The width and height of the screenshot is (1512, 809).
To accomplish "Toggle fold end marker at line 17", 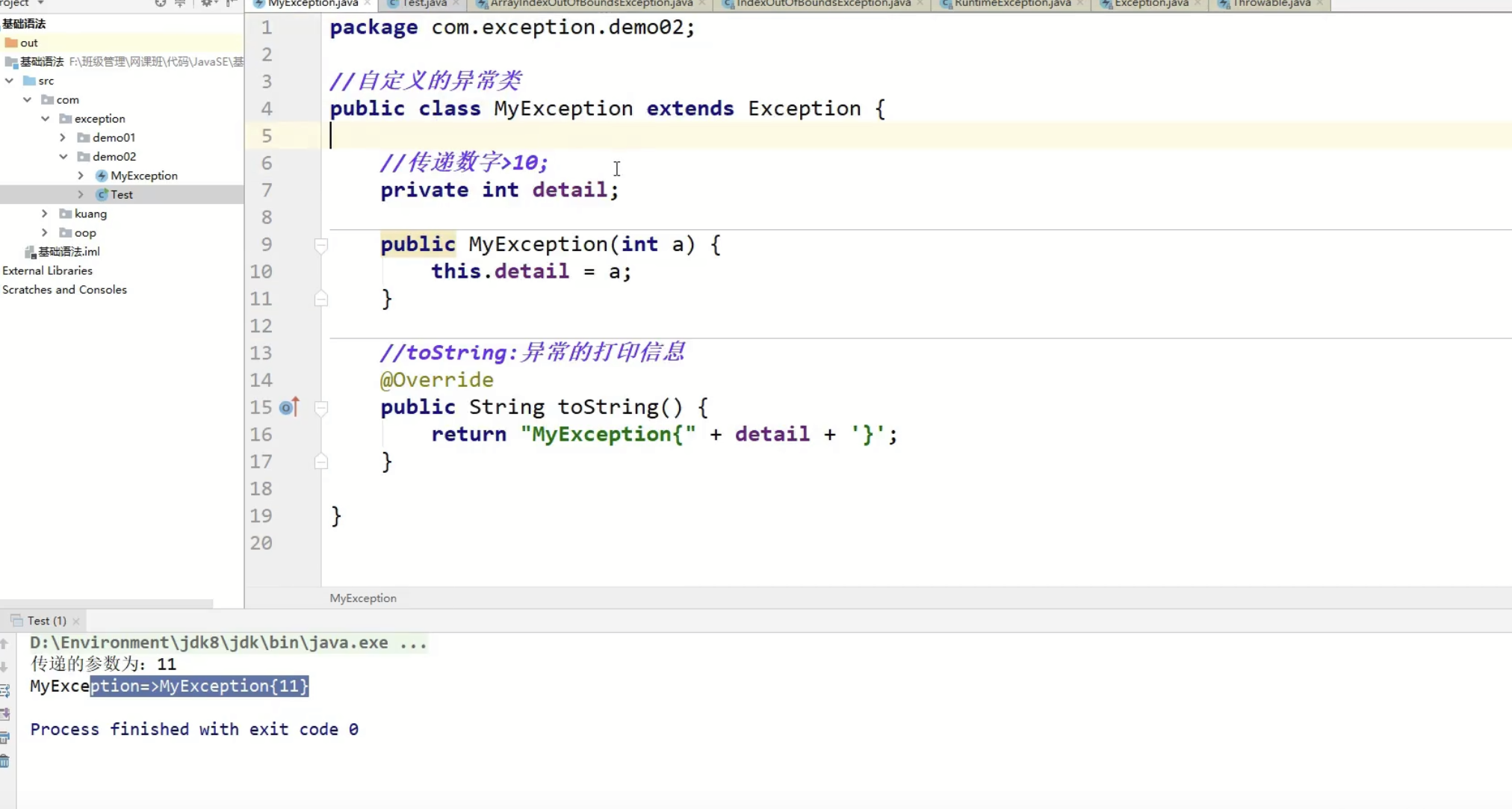I will pos(321,462).
